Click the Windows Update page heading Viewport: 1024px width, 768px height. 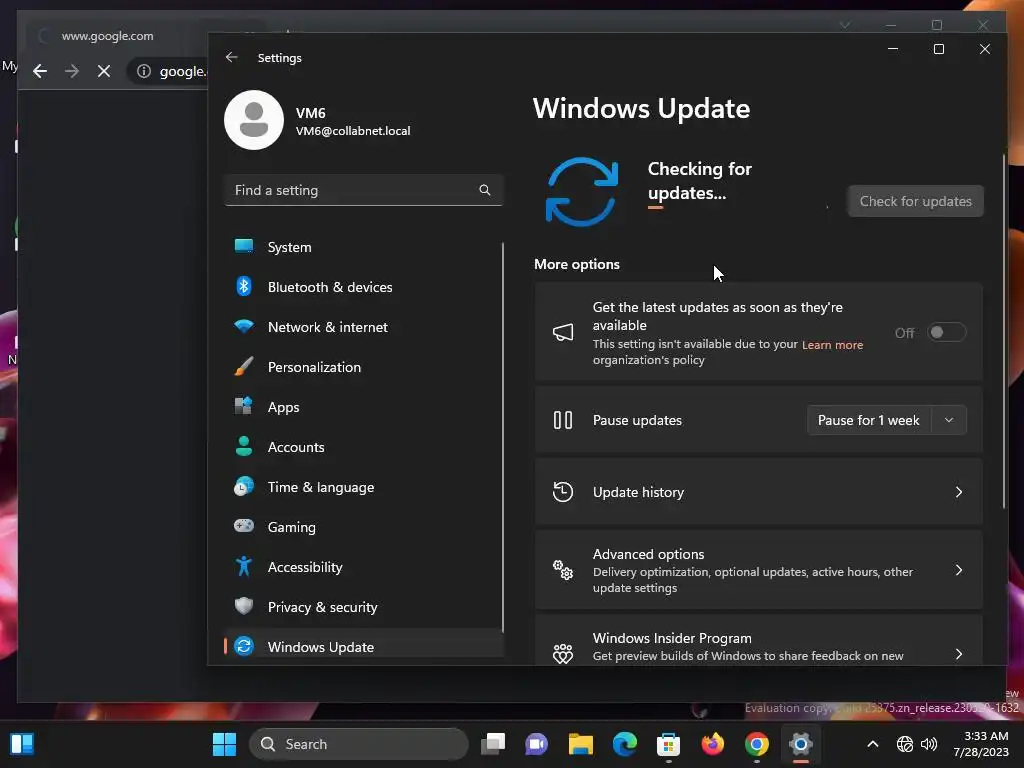click(641, 108)
